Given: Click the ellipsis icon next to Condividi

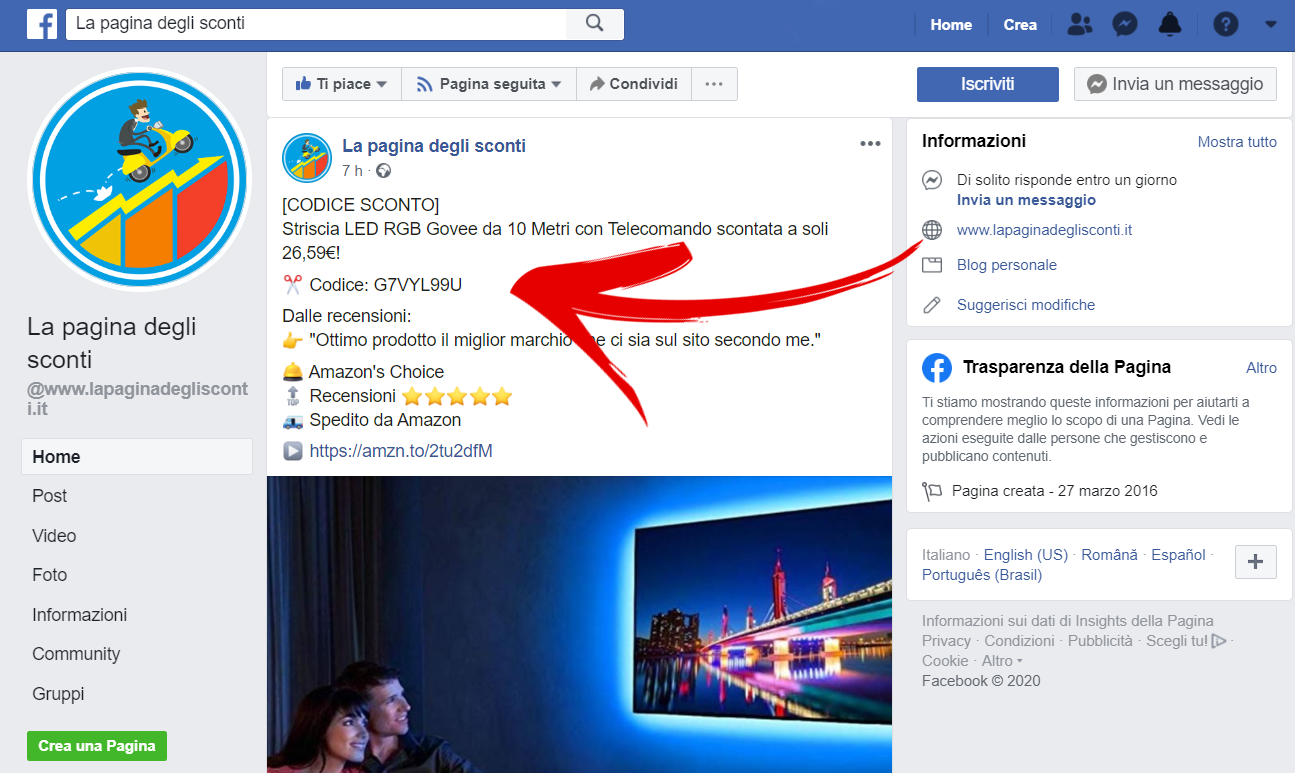Looking at the screenshot, I should 714,84.
